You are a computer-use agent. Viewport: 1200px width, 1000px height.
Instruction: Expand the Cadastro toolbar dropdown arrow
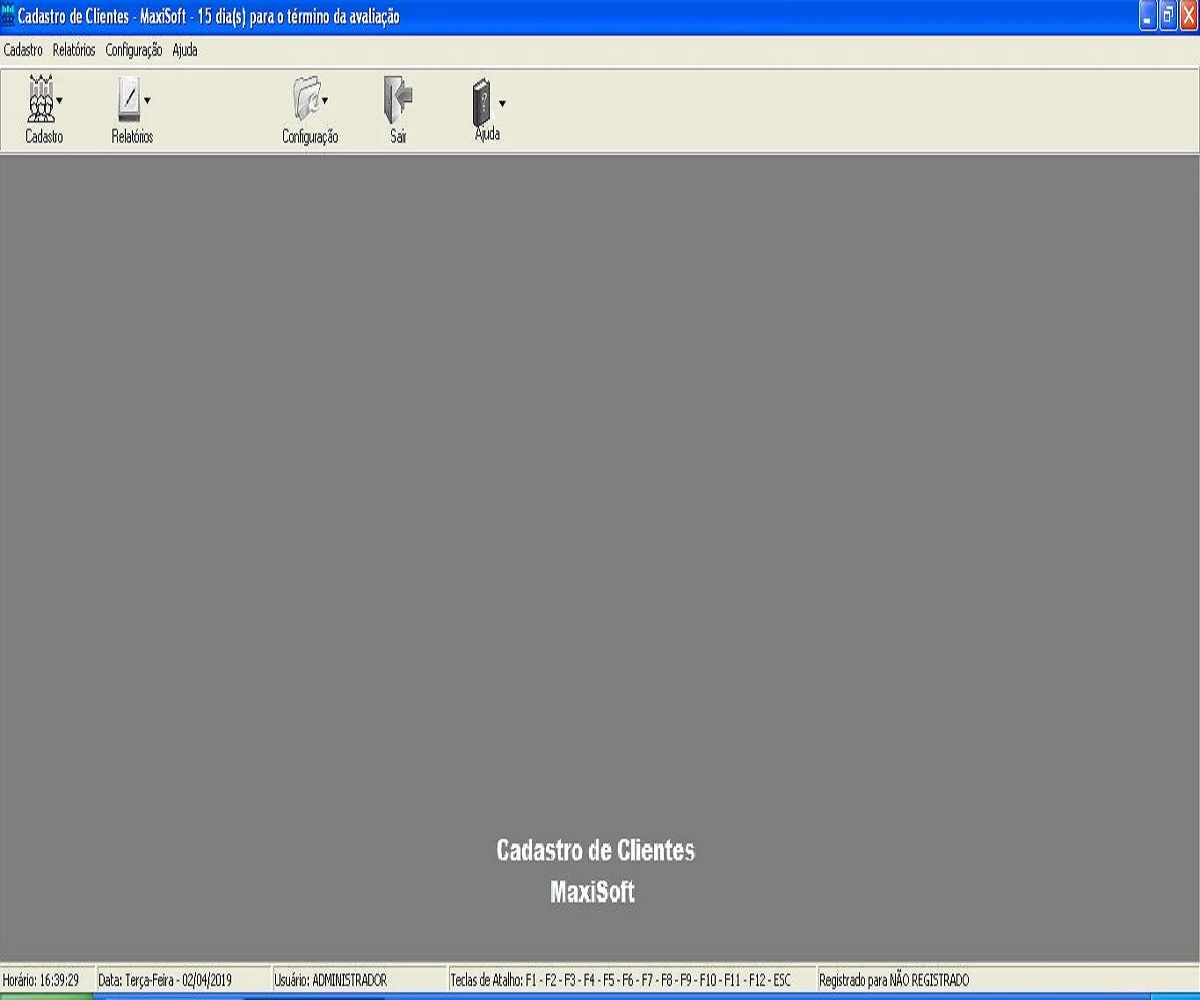click(60, 101)
